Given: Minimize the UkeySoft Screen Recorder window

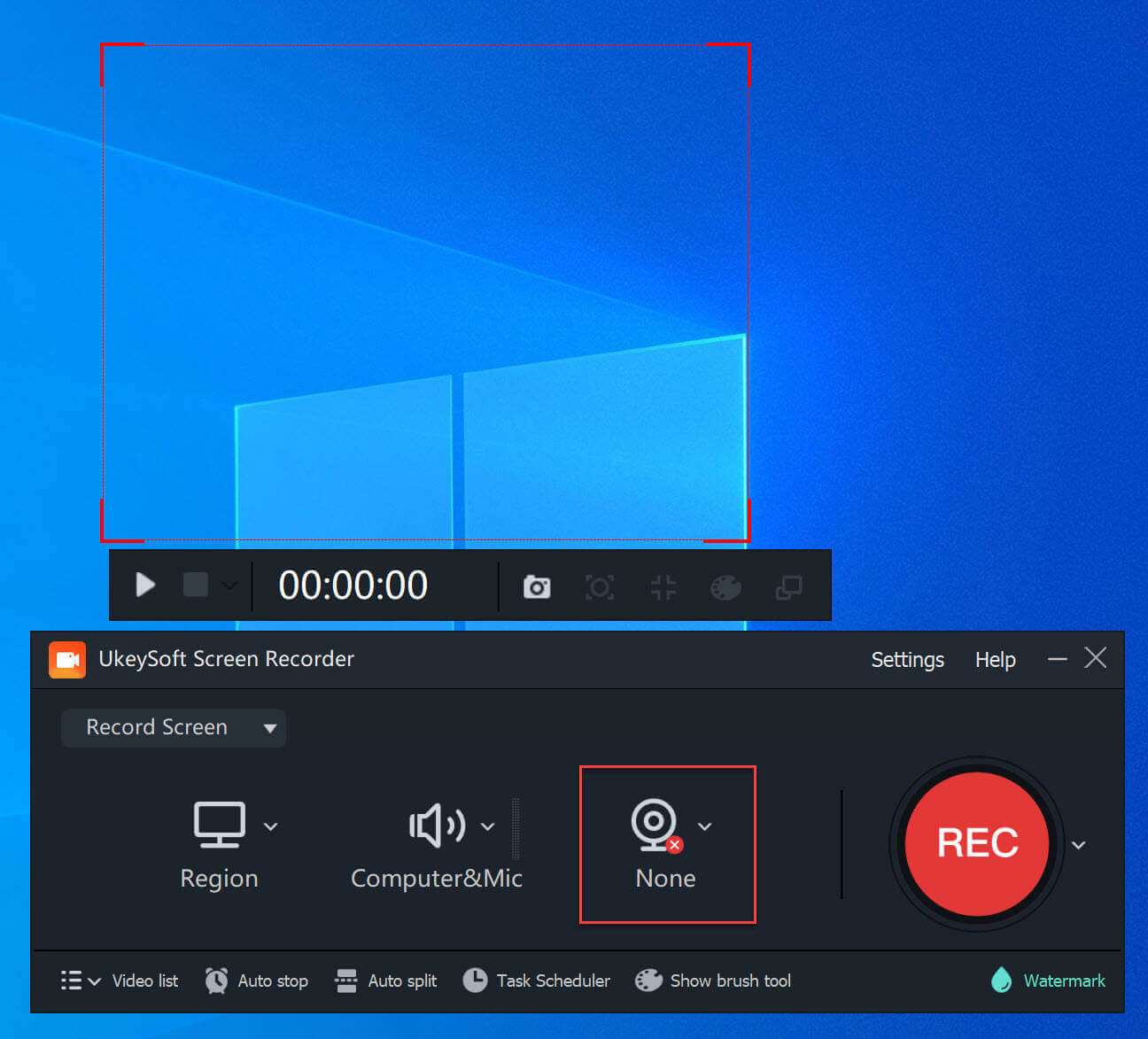Looking at the screenshot, I should tap(1057, 658).
